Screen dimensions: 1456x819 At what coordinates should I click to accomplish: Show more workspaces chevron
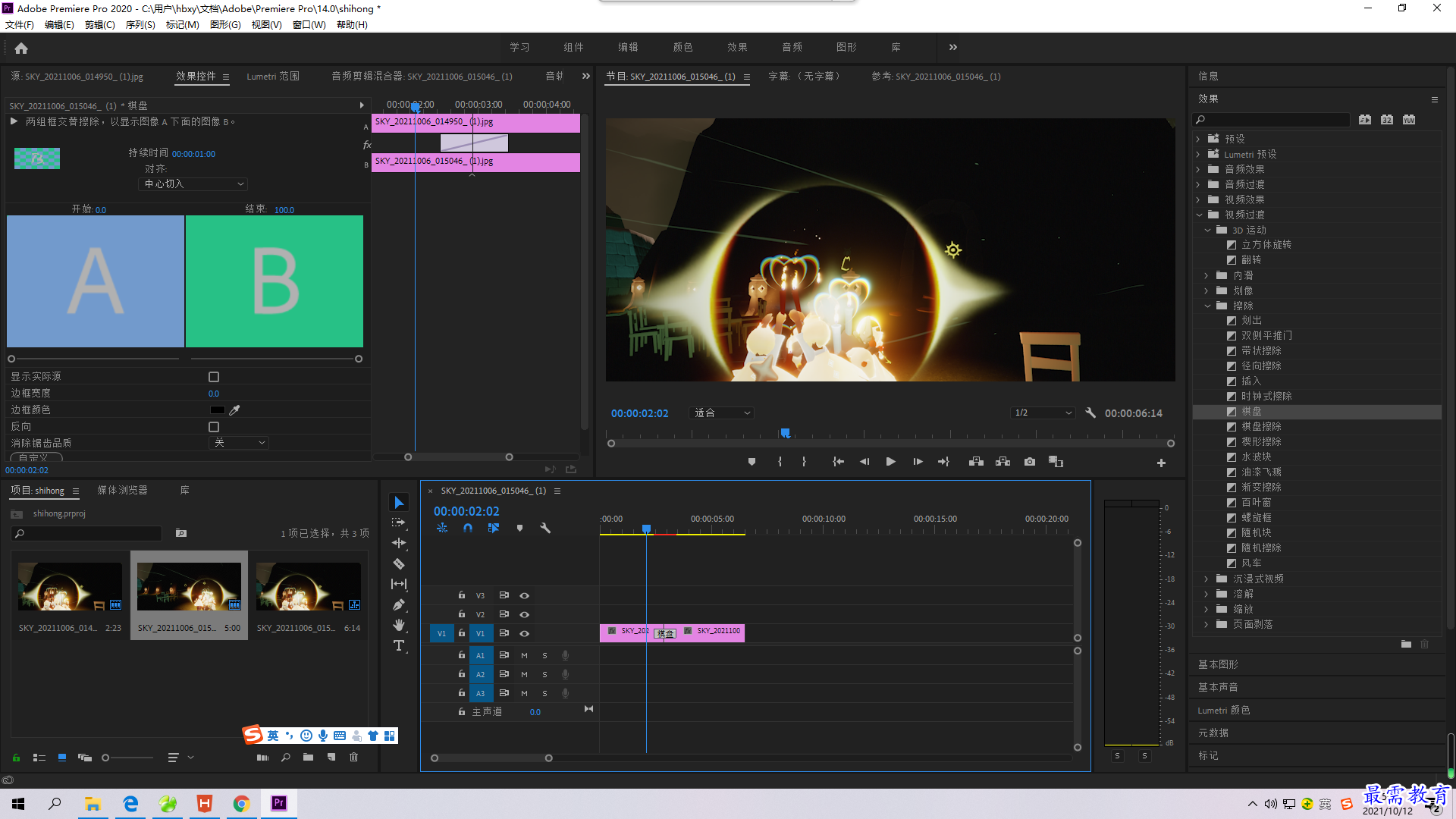pyautogui.click(x=952, y=47)
